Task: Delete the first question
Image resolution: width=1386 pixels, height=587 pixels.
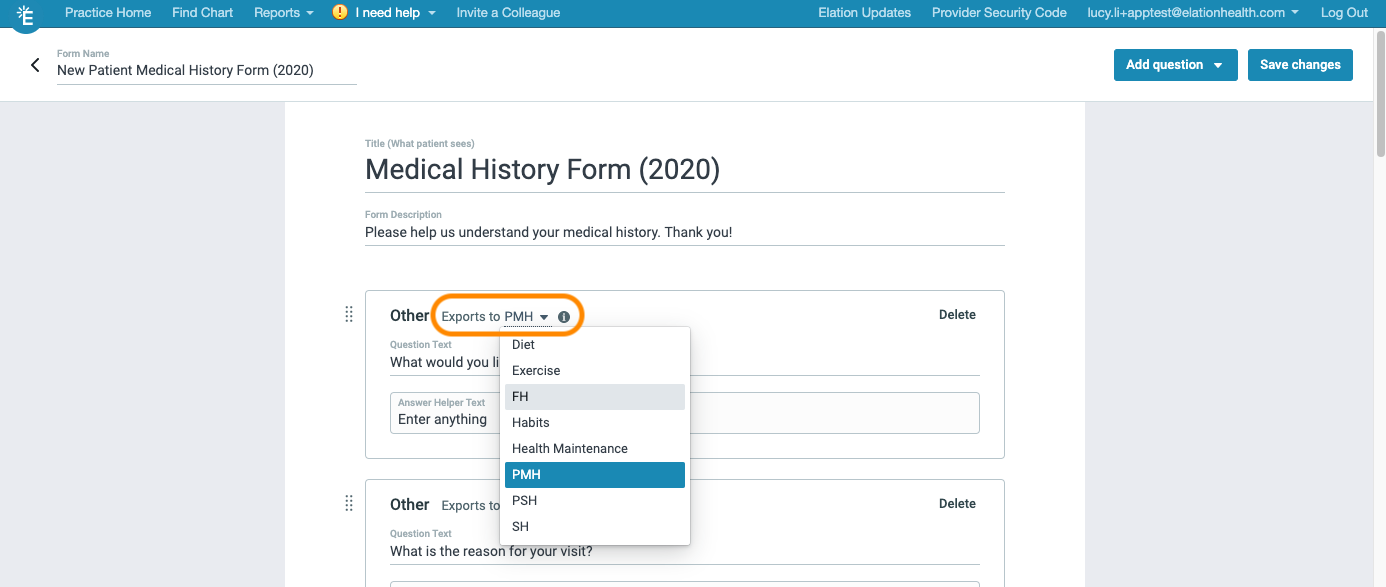Action: click(x=957, y=314)
